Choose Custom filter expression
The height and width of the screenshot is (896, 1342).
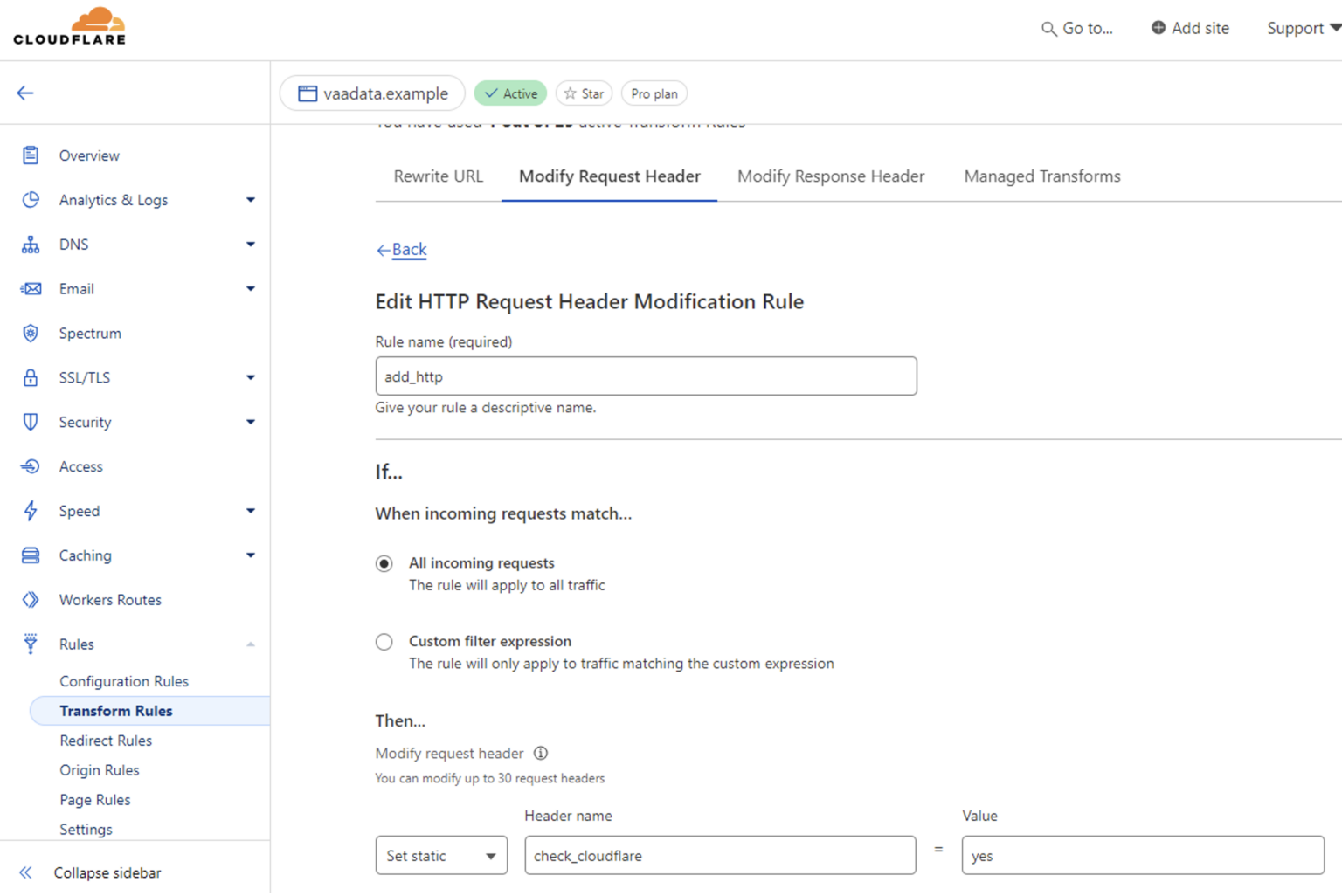tap(384, 642)
